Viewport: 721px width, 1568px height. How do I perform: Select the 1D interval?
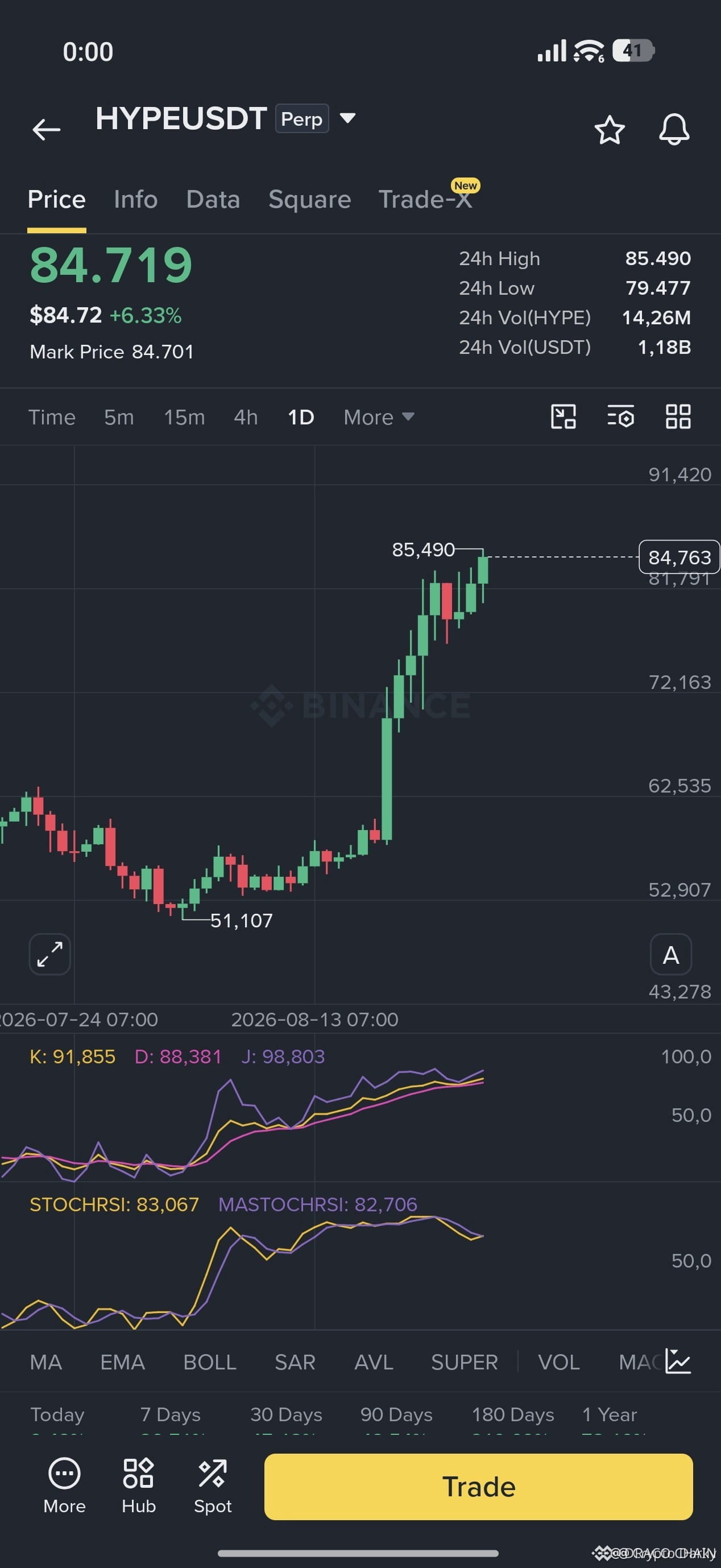tap(301, 417)
